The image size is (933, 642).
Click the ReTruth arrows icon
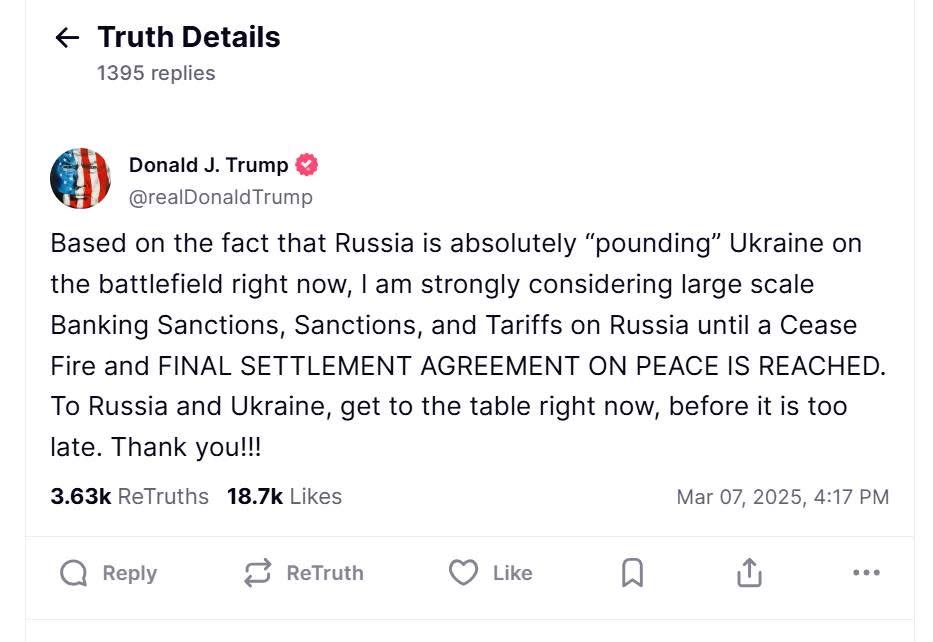(257, 573)
